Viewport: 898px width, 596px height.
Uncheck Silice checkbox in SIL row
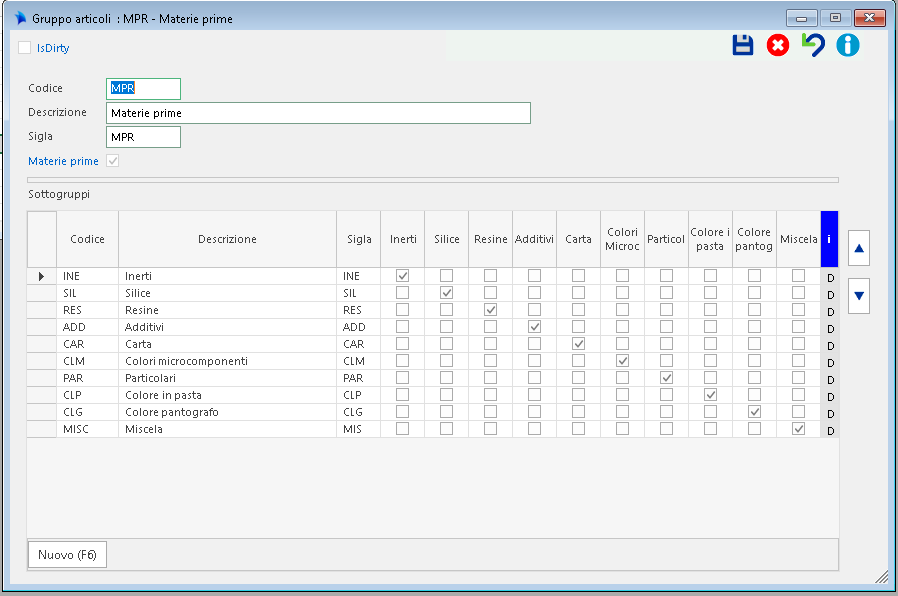tap(447, 293)
